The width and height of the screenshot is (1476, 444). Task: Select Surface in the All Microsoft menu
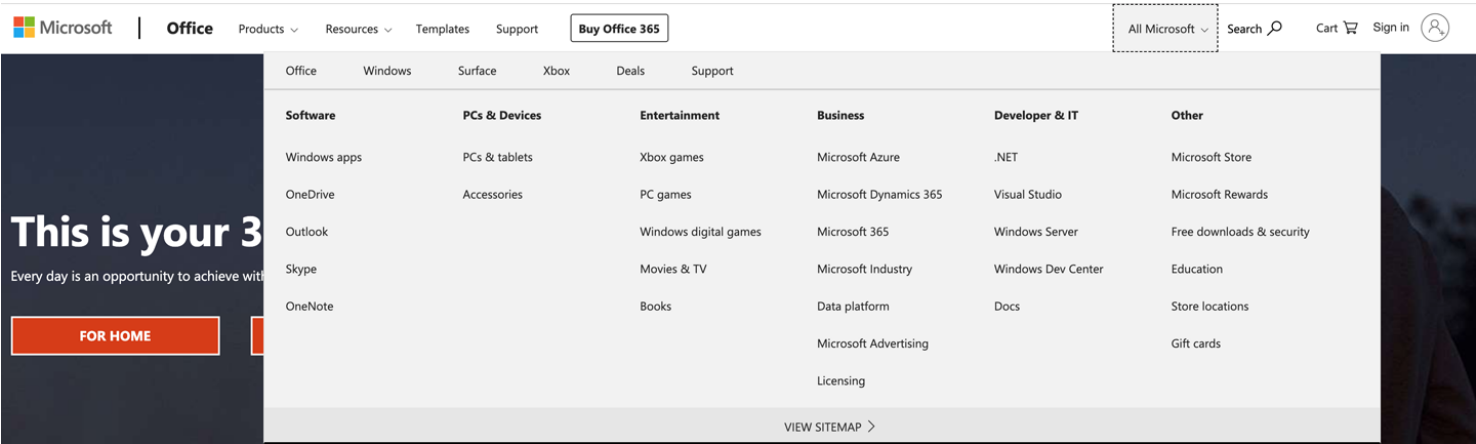[x=477, y=71]
